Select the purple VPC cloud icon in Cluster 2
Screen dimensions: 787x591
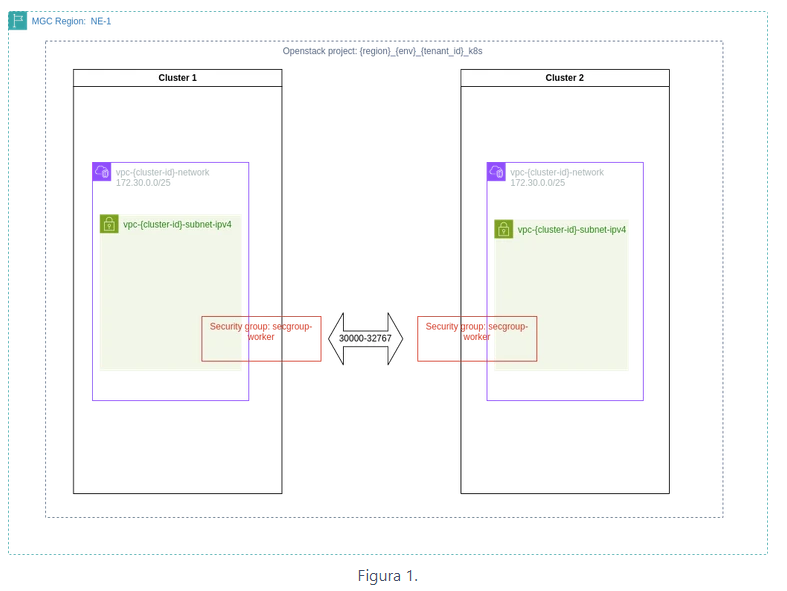[x=497, y=172]
